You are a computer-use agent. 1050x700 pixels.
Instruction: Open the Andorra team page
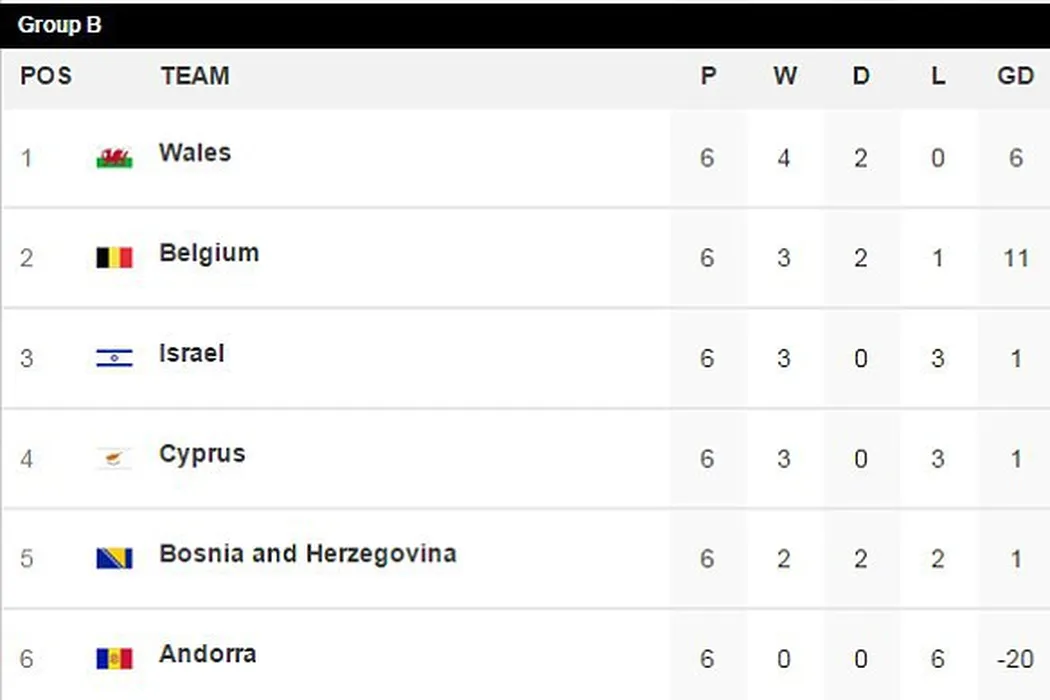coord(207,654)
